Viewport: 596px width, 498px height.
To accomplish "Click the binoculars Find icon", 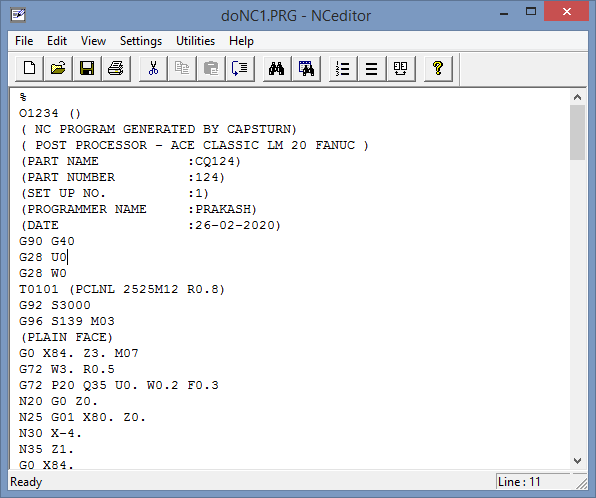I will click(277, 69).
